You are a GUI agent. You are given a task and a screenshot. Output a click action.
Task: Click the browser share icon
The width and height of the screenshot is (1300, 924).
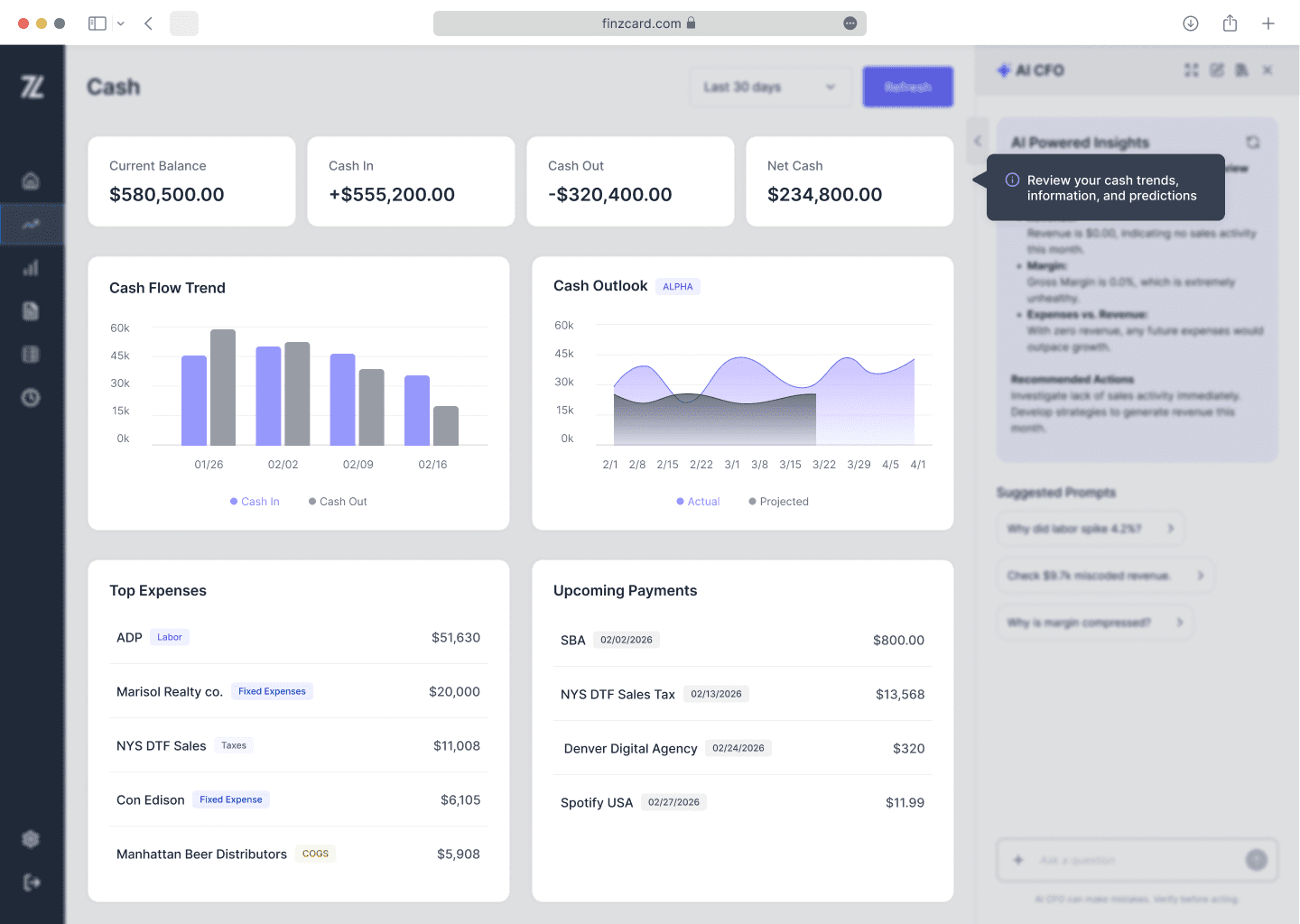[1230, 23]
